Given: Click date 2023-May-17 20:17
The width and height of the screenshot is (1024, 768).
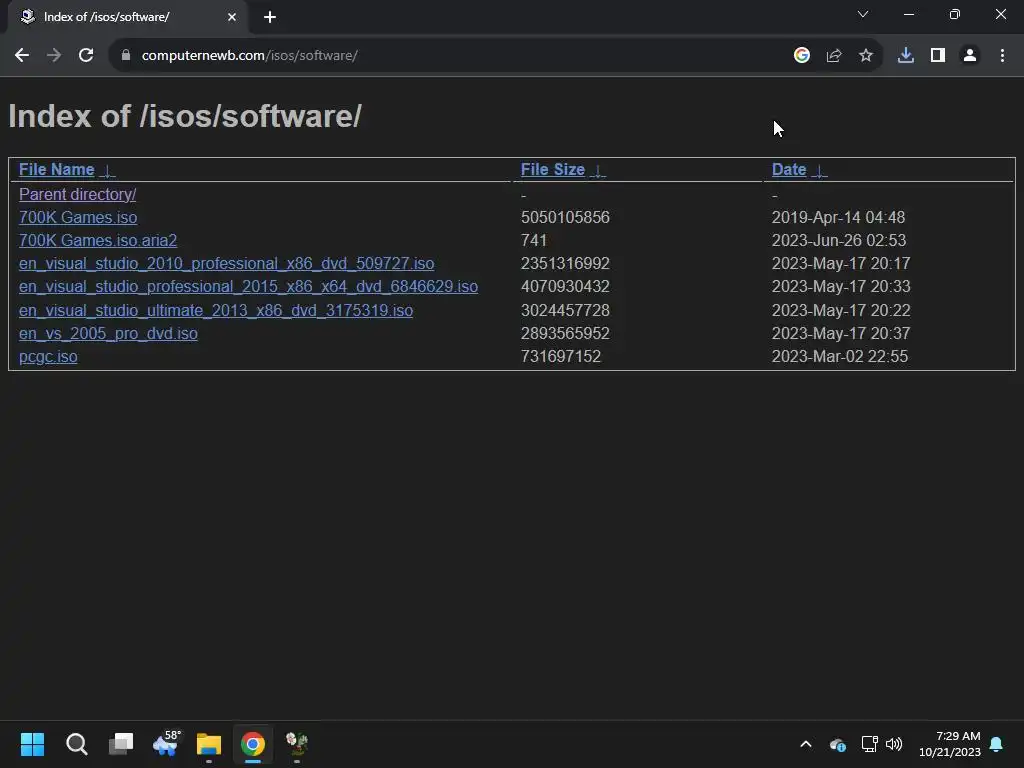Looking at the screenshot, I should (841, 264).
